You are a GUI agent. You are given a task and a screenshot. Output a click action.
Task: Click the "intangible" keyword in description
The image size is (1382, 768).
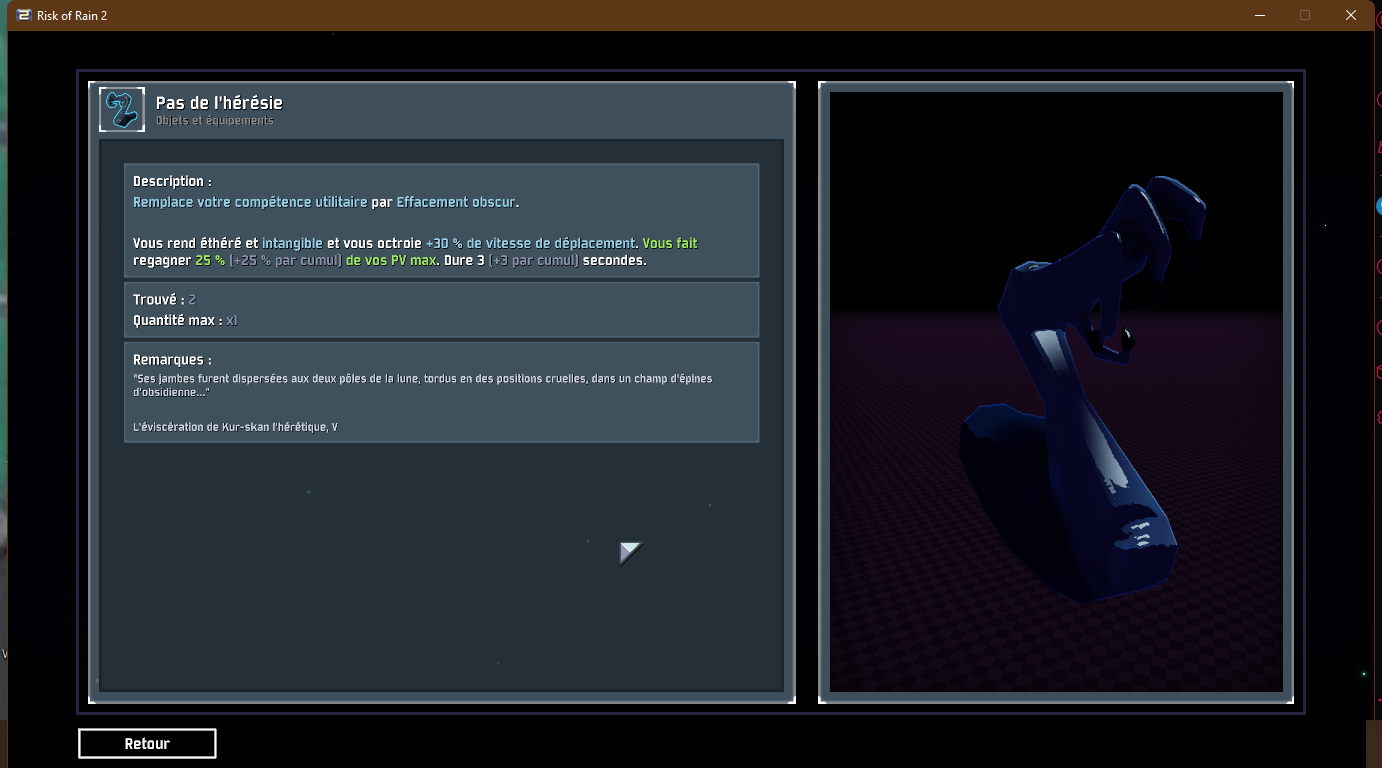click(292, 243)
